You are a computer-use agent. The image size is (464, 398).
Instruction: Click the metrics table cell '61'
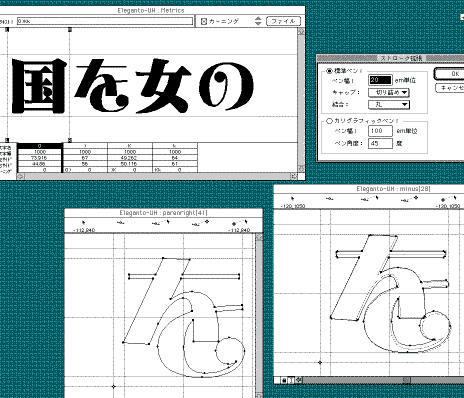[x=175, y=164]
